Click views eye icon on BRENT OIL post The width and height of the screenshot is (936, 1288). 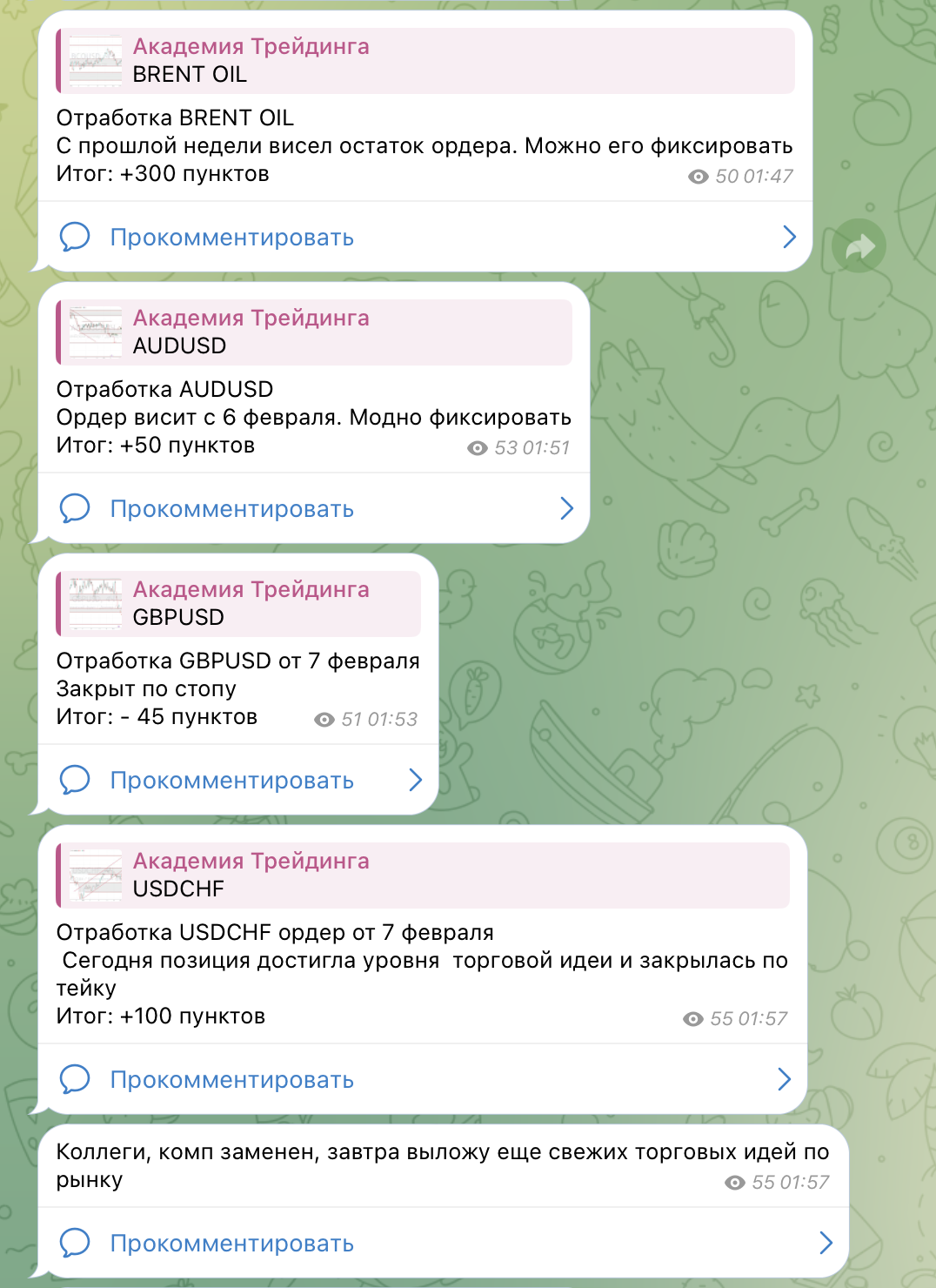[699, 177]
